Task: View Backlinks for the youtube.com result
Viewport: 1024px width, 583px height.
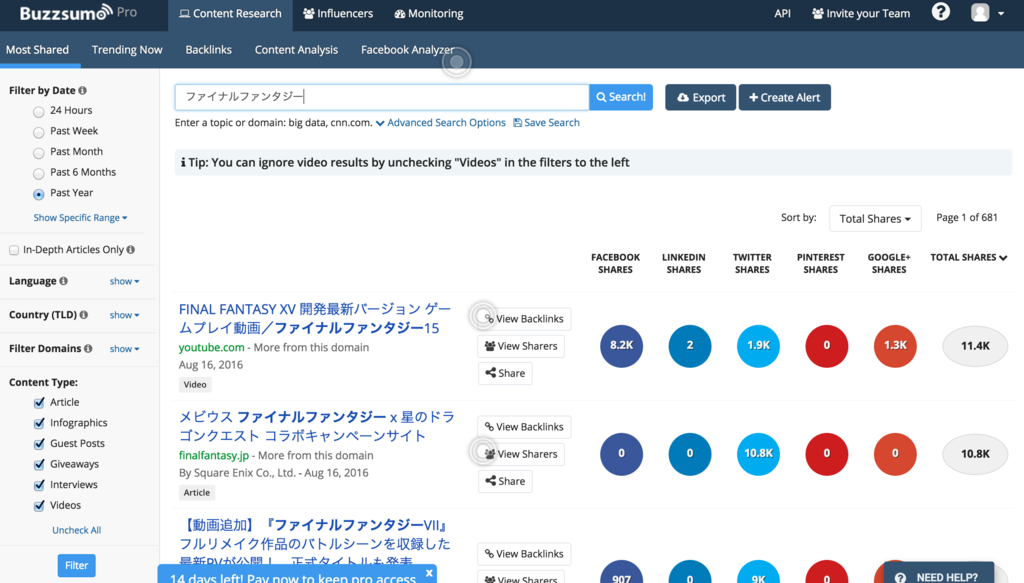Action: point(524,319)
